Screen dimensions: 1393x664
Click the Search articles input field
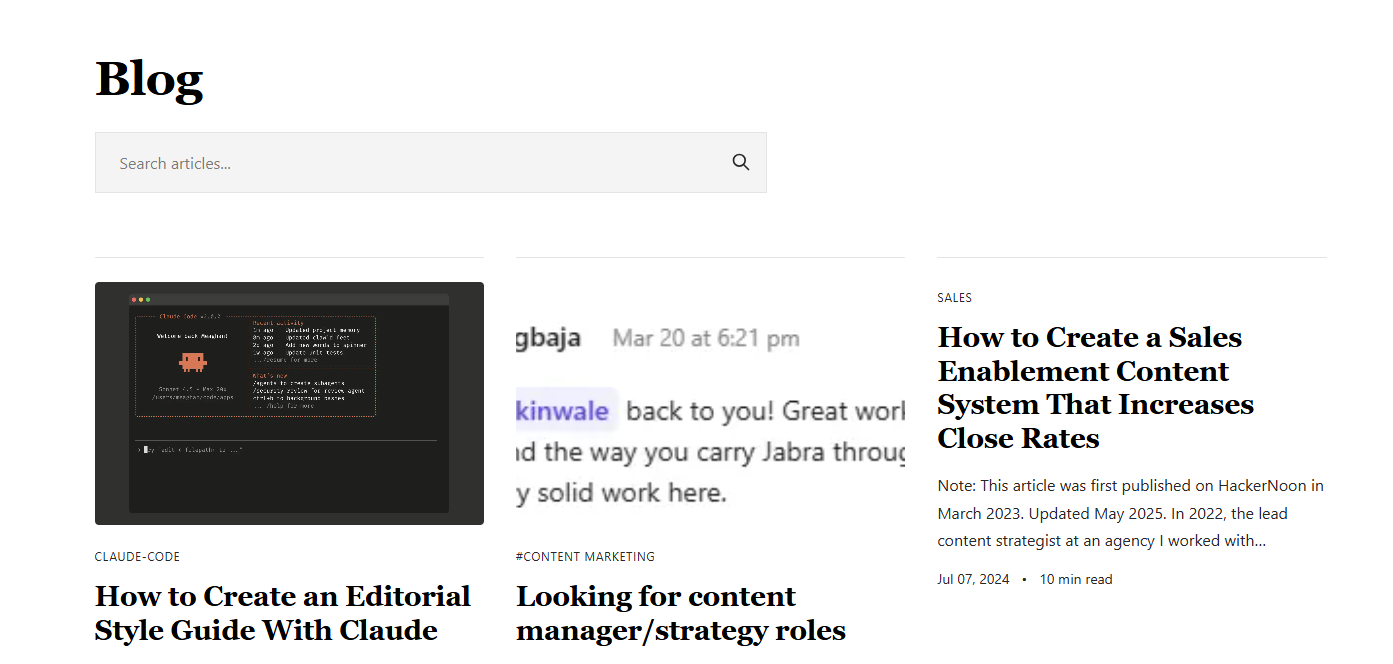[300, 162]
